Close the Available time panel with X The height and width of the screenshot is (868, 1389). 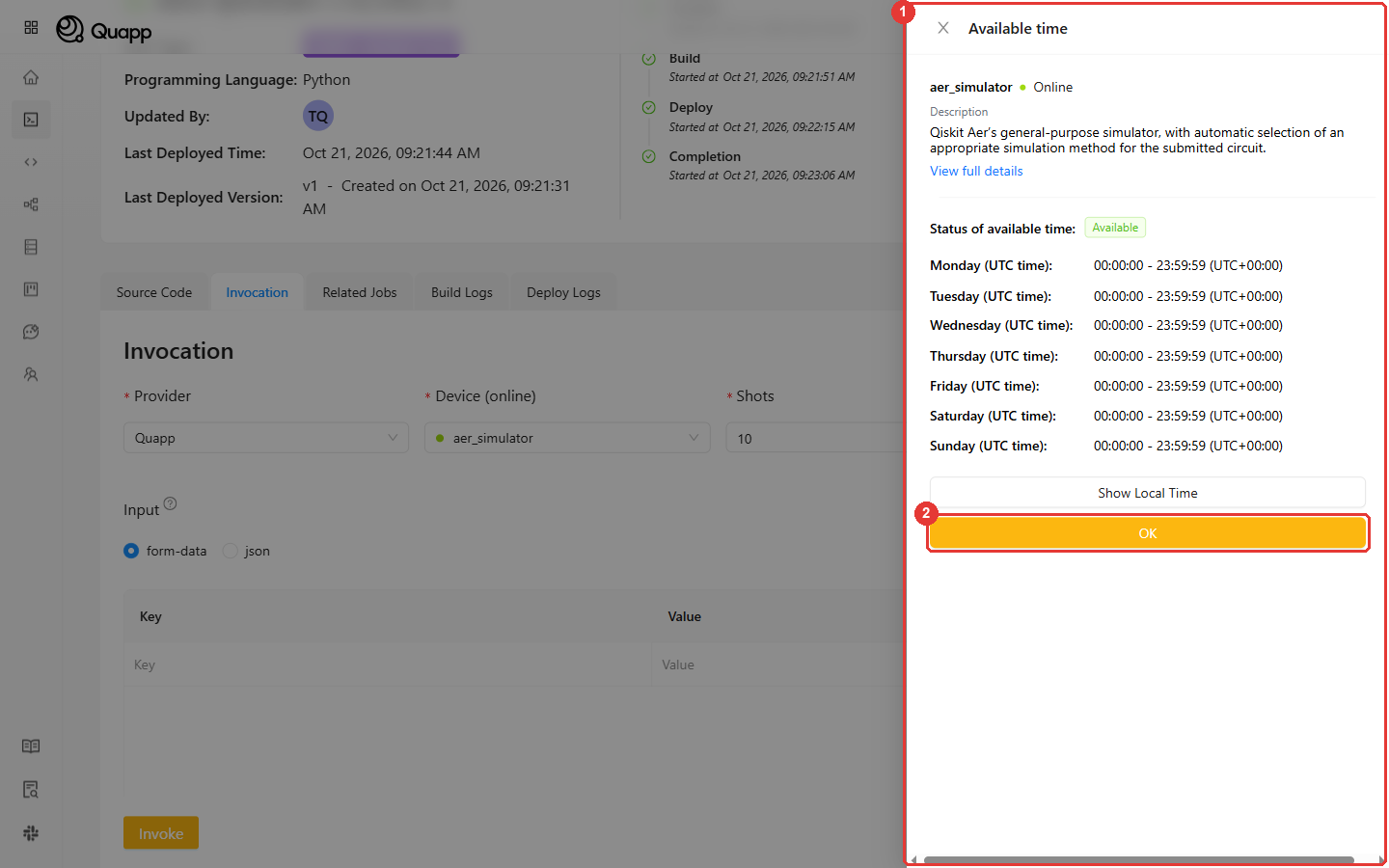943,28
